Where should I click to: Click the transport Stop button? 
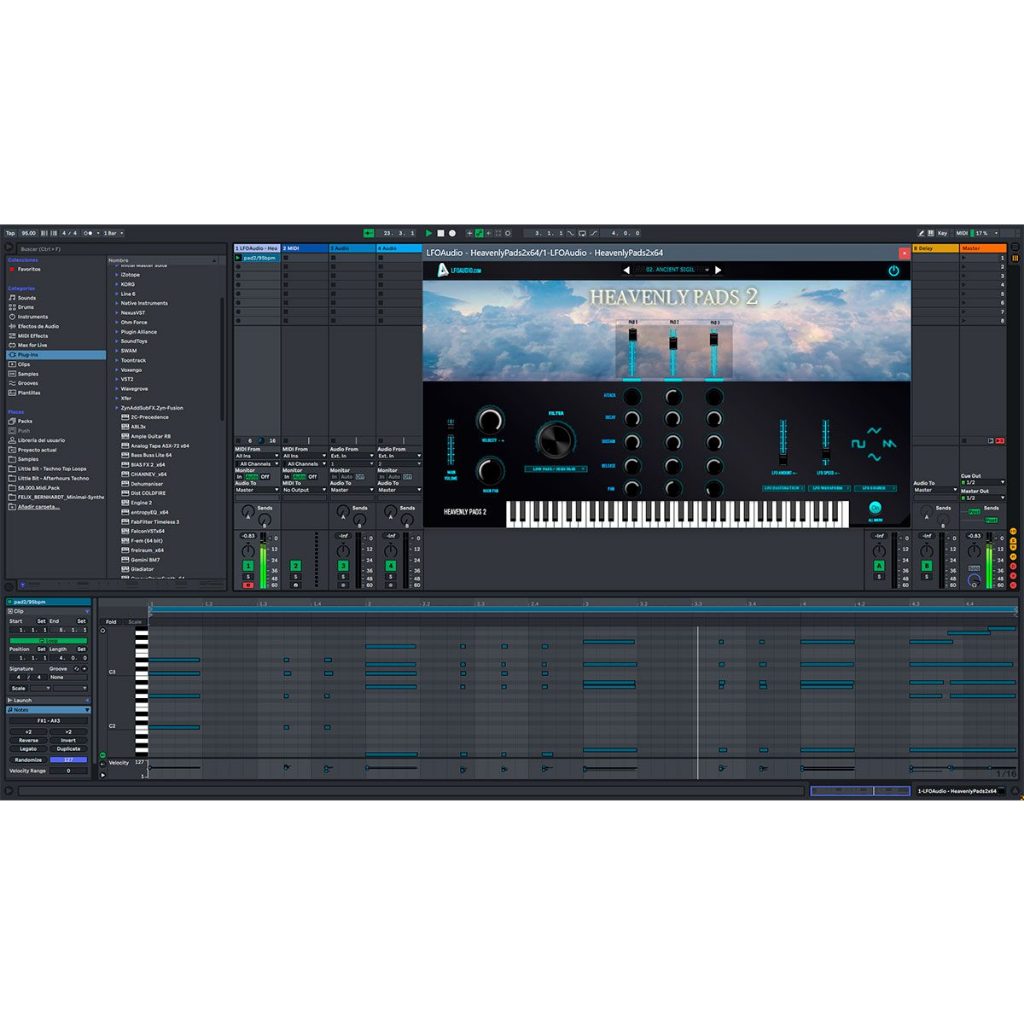(440, 233)
